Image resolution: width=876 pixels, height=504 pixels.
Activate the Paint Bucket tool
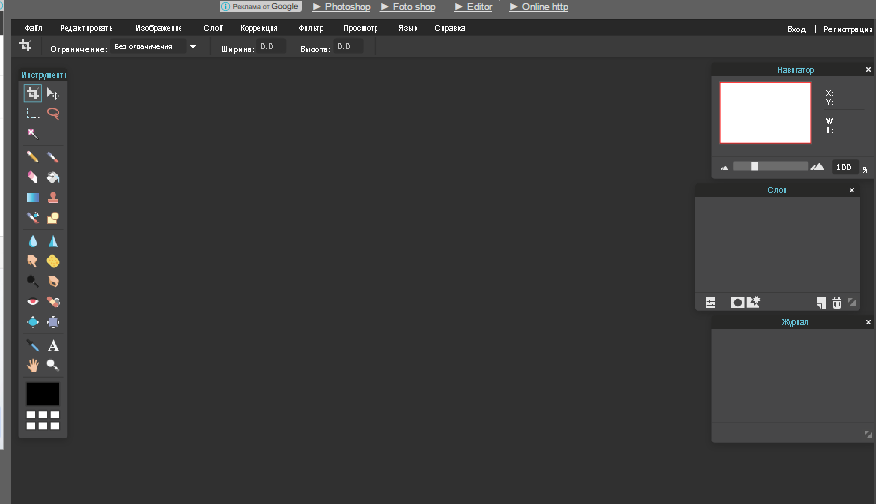pyautogui.click(x=53, y=177)
